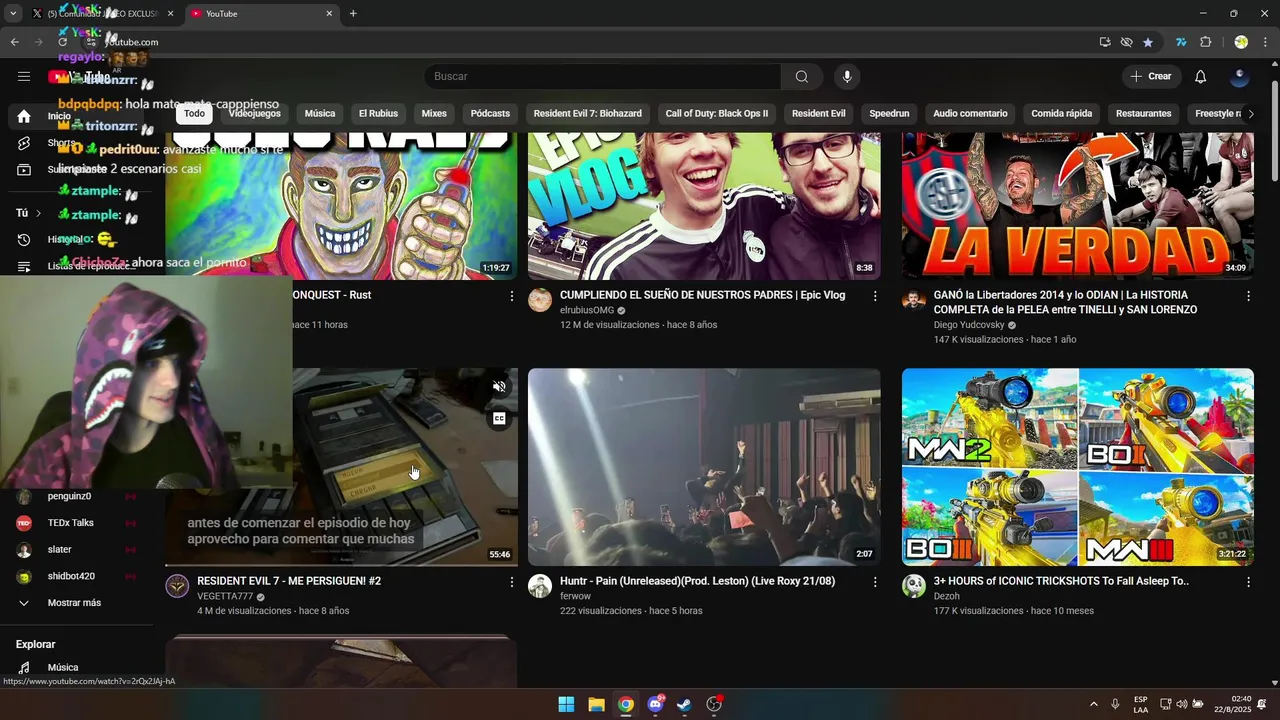
Task: Click the bookmark star icon
Action: [x=1148, y=42]
